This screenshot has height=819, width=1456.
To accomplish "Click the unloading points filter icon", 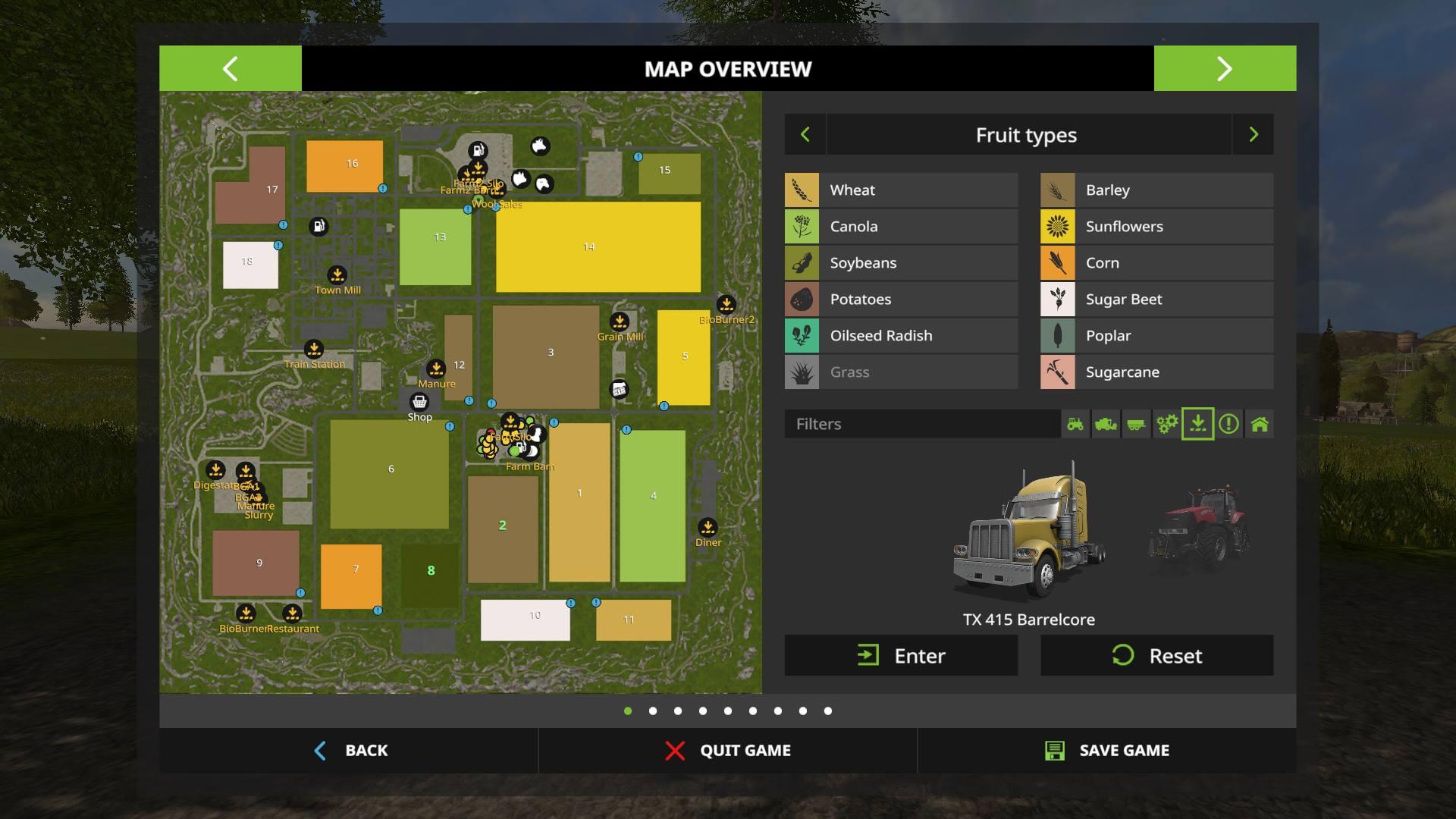I will pyautogui.click(x=1198, y=425).
